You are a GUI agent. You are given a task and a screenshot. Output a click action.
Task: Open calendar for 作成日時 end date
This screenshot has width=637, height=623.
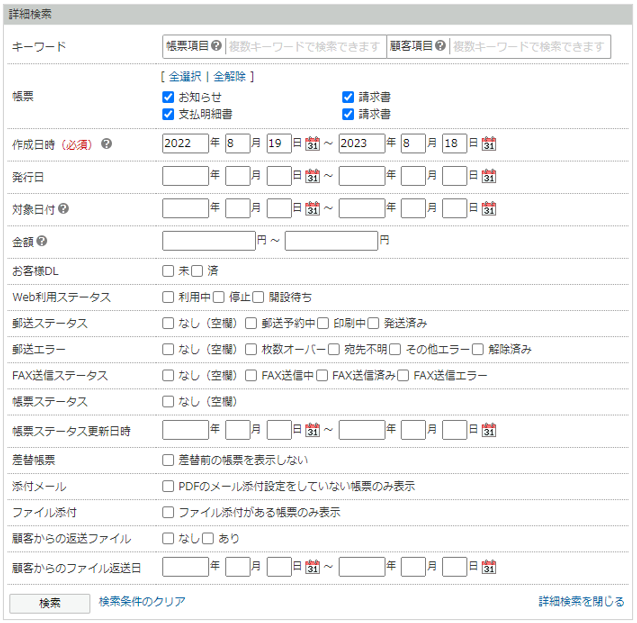coord(489,143)
